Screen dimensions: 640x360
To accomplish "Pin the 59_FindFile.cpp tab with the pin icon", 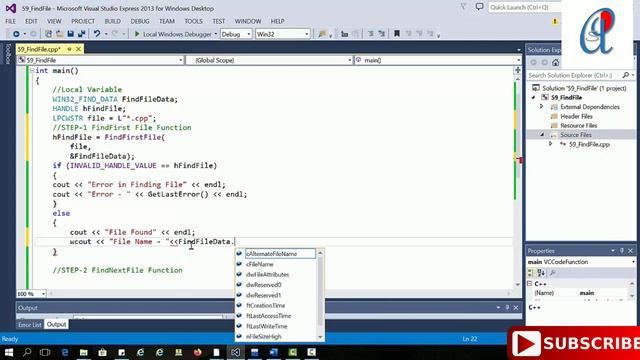I will 69,49.
